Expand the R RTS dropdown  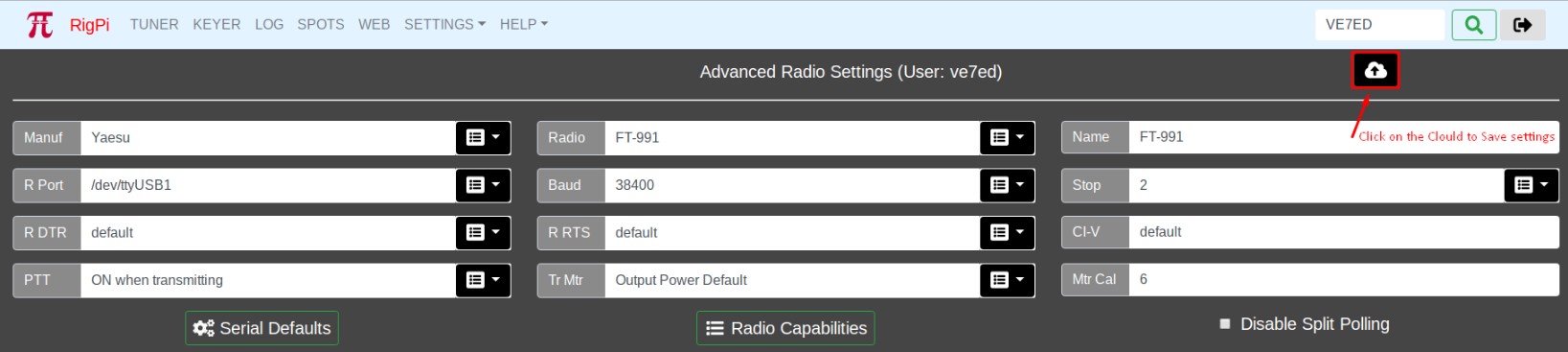[x=1007, y=232]
